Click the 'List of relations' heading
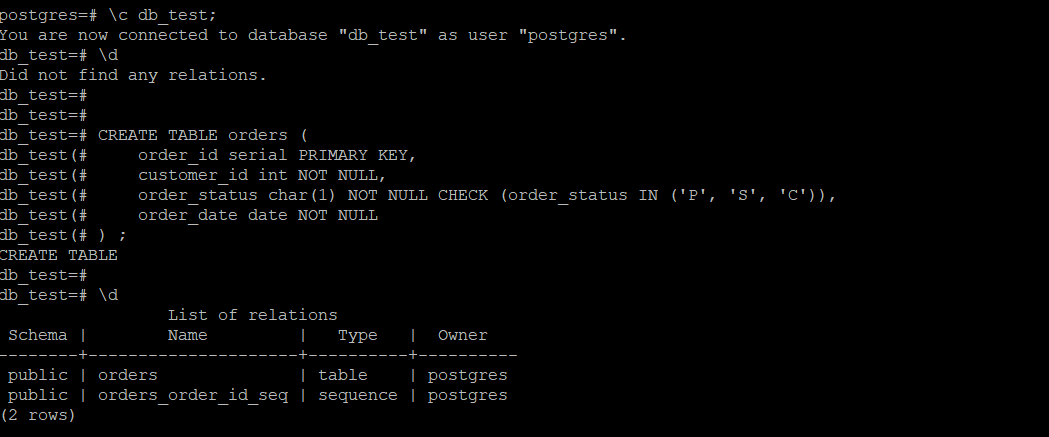 pos(252,315)
